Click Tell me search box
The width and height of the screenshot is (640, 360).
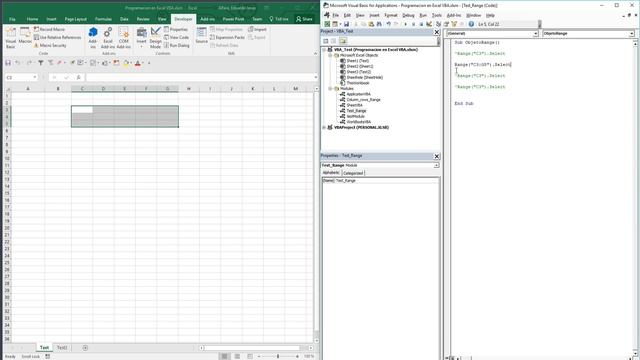point(279,19)
